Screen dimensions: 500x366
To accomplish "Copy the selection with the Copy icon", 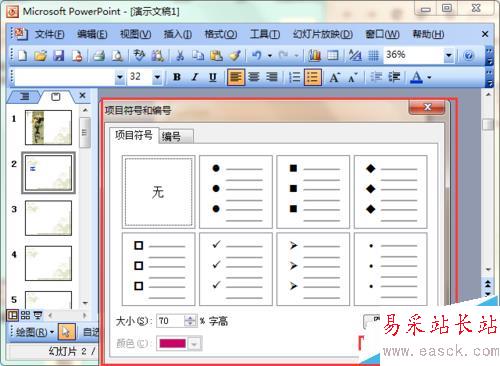I will coord(198,55).
